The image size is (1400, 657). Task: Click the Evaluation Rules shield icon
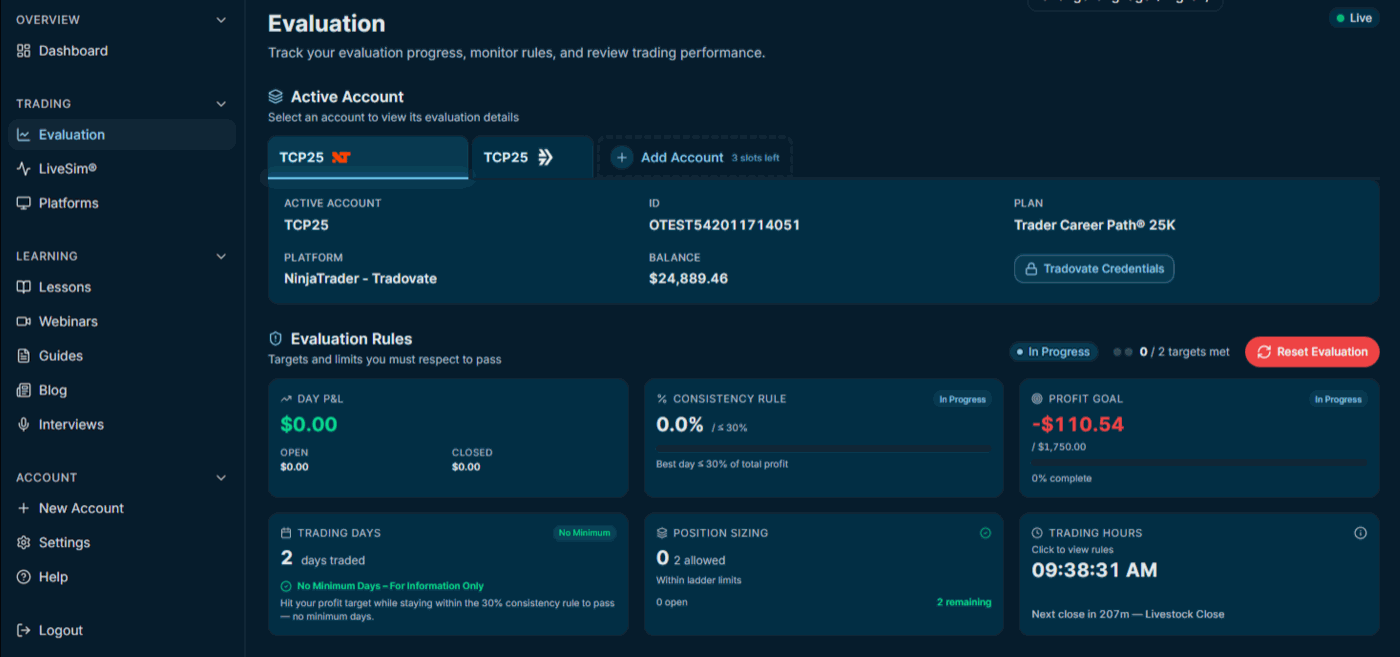pos(276,339)
